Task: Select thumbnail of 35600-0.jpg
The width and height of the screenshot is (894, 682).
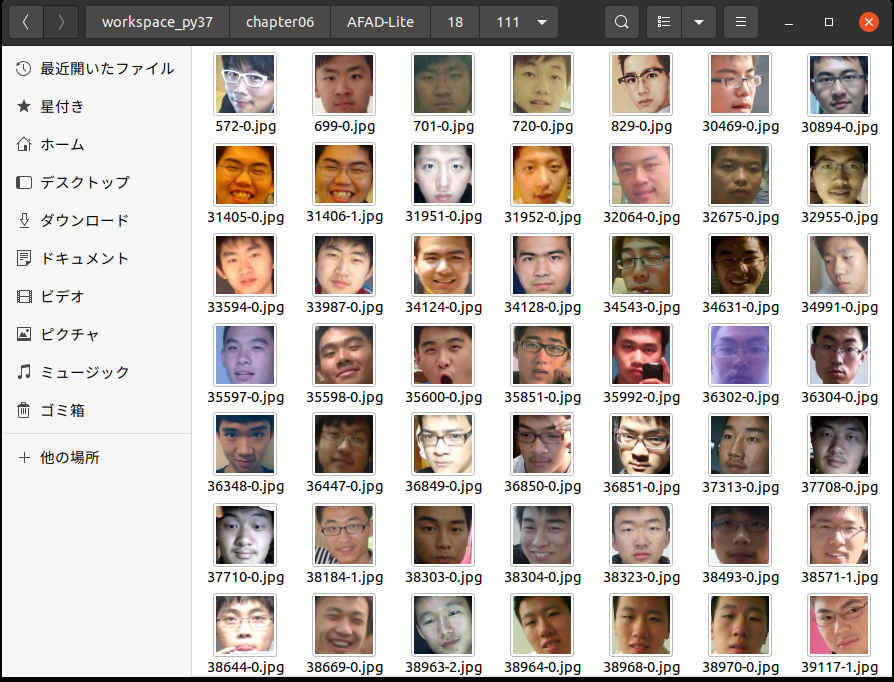Action: [x=443, y=355]
